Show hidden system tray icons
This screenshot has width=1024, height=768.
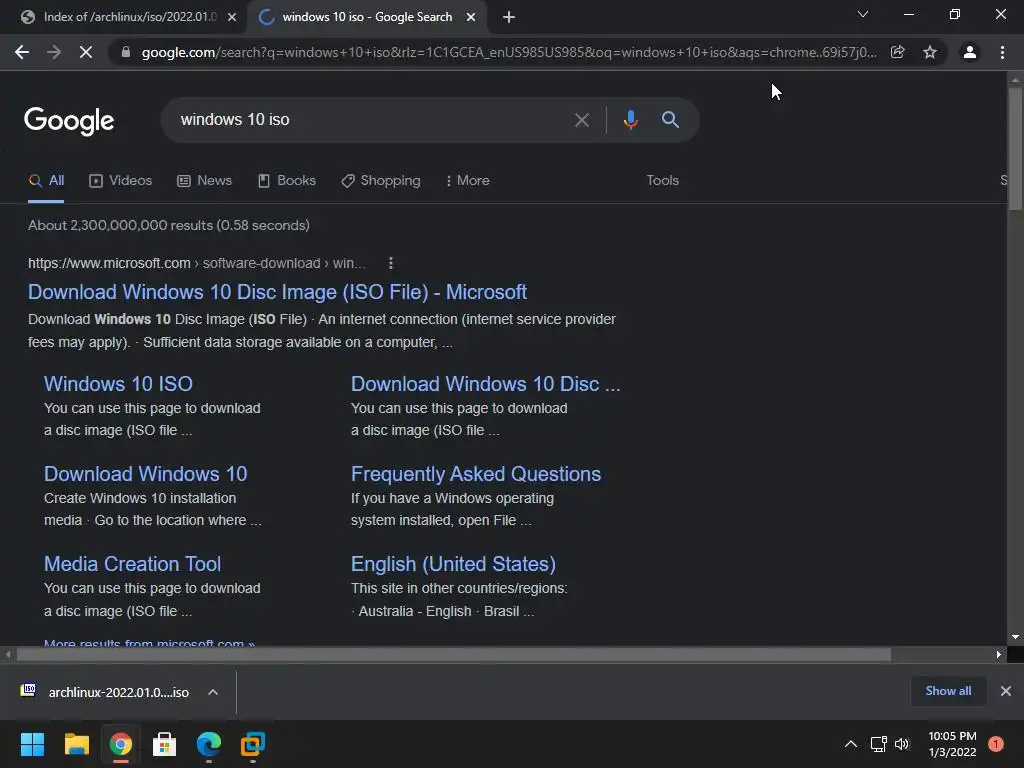[851, 744]
